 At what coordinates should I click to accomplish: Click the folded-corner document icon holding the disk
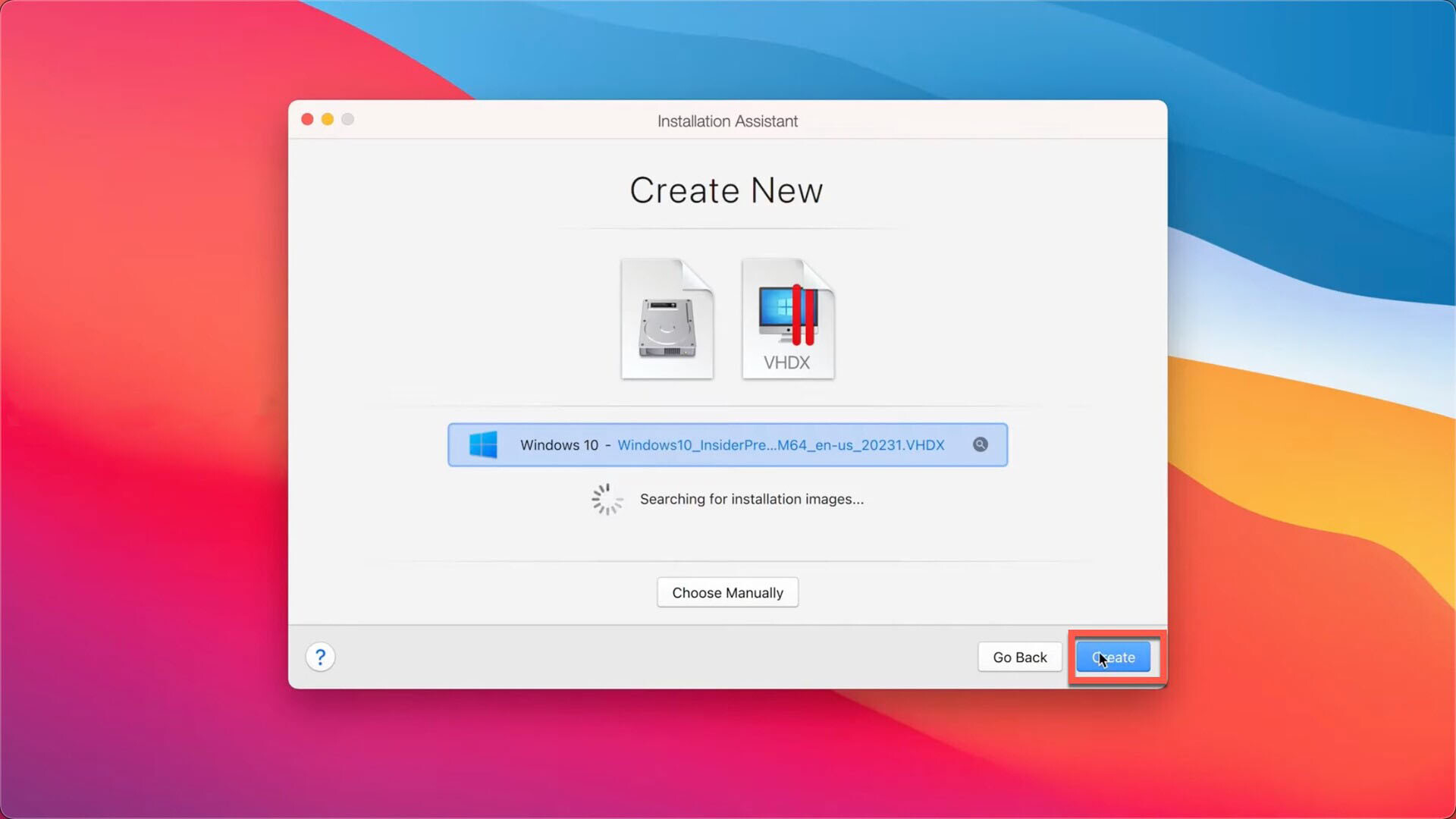667,318
